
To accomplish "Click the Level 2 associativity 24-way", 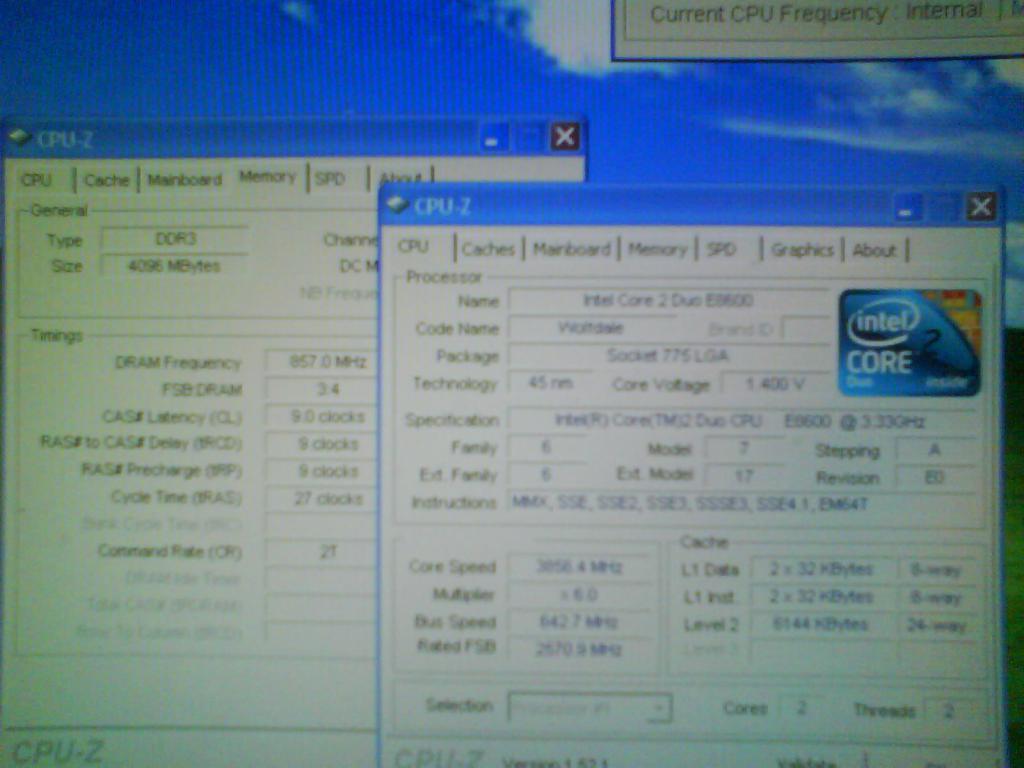I will (936, 626).
